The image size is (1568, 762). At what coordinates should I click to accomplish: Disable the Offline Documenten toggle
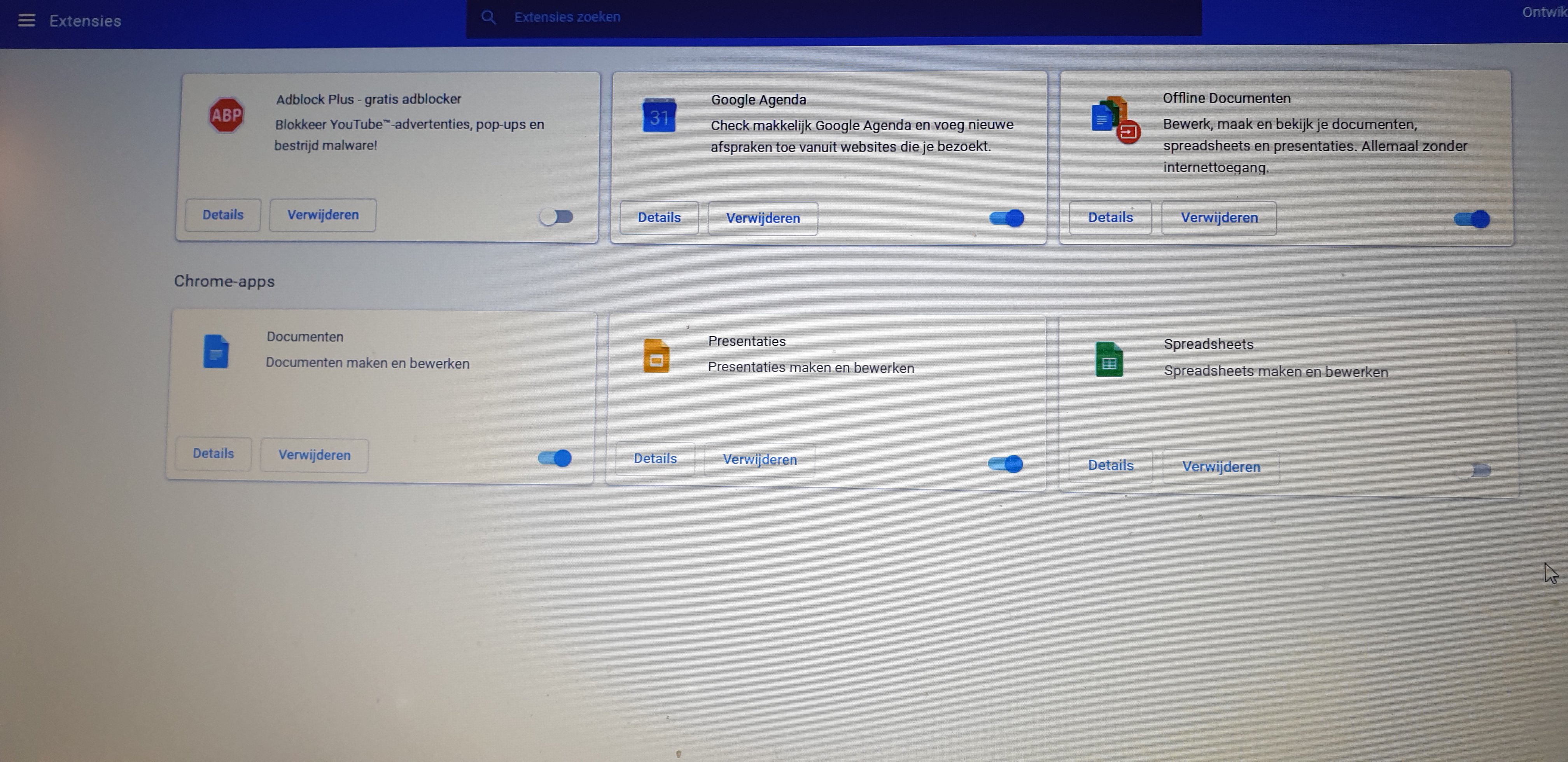[1472, 219]
